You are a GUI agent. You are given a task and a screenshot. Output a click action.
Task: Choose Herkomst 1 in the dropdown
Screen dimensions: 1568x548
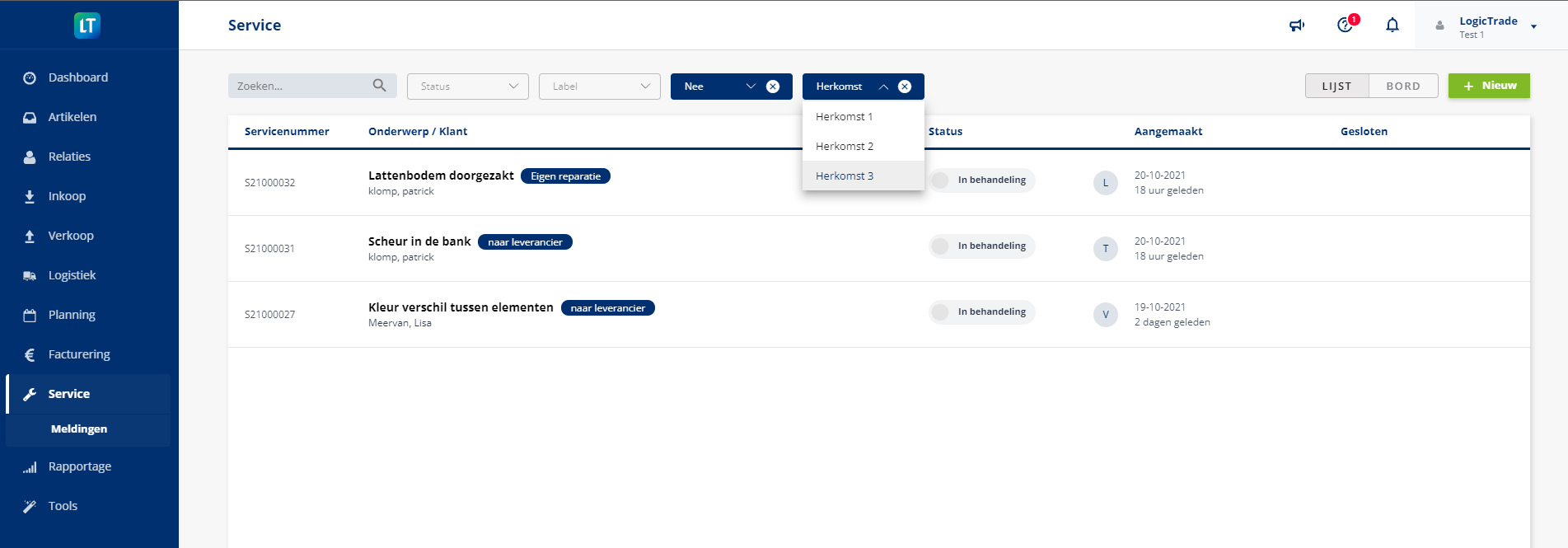[x=844, y=117]
